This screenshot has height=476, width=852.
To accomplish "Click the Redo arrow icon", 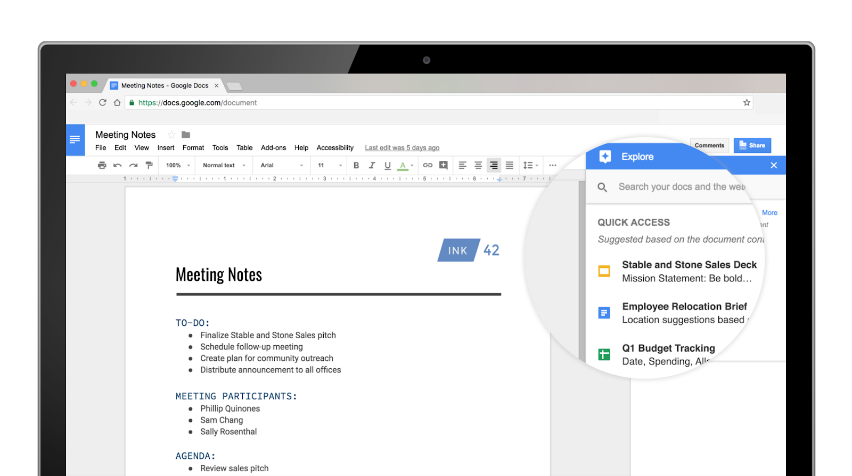I will [x=133, y=165].
